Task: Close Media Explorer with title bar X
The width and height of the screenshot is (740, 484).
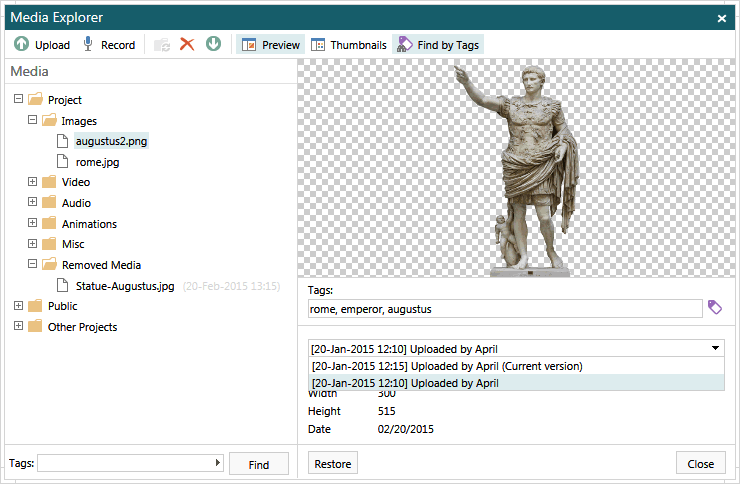Action: click(x=722, y=18)
